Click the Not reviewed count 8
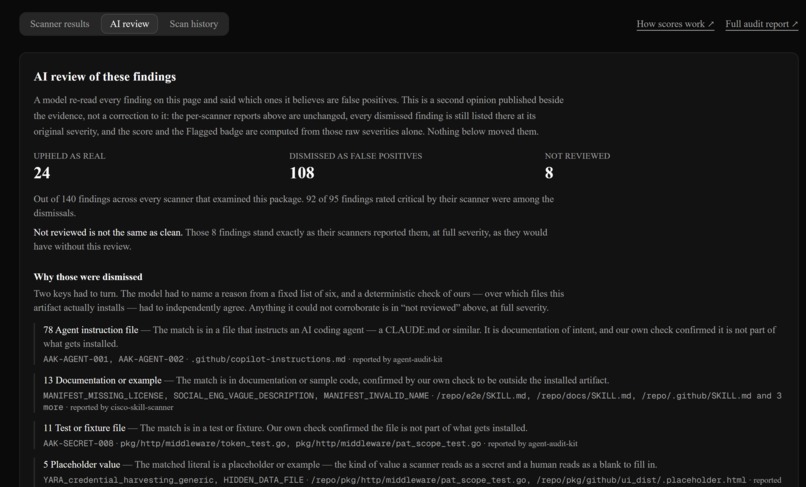The width and height of the screenshot is (806, 487). pyautogui.click(x=549, y=173)
